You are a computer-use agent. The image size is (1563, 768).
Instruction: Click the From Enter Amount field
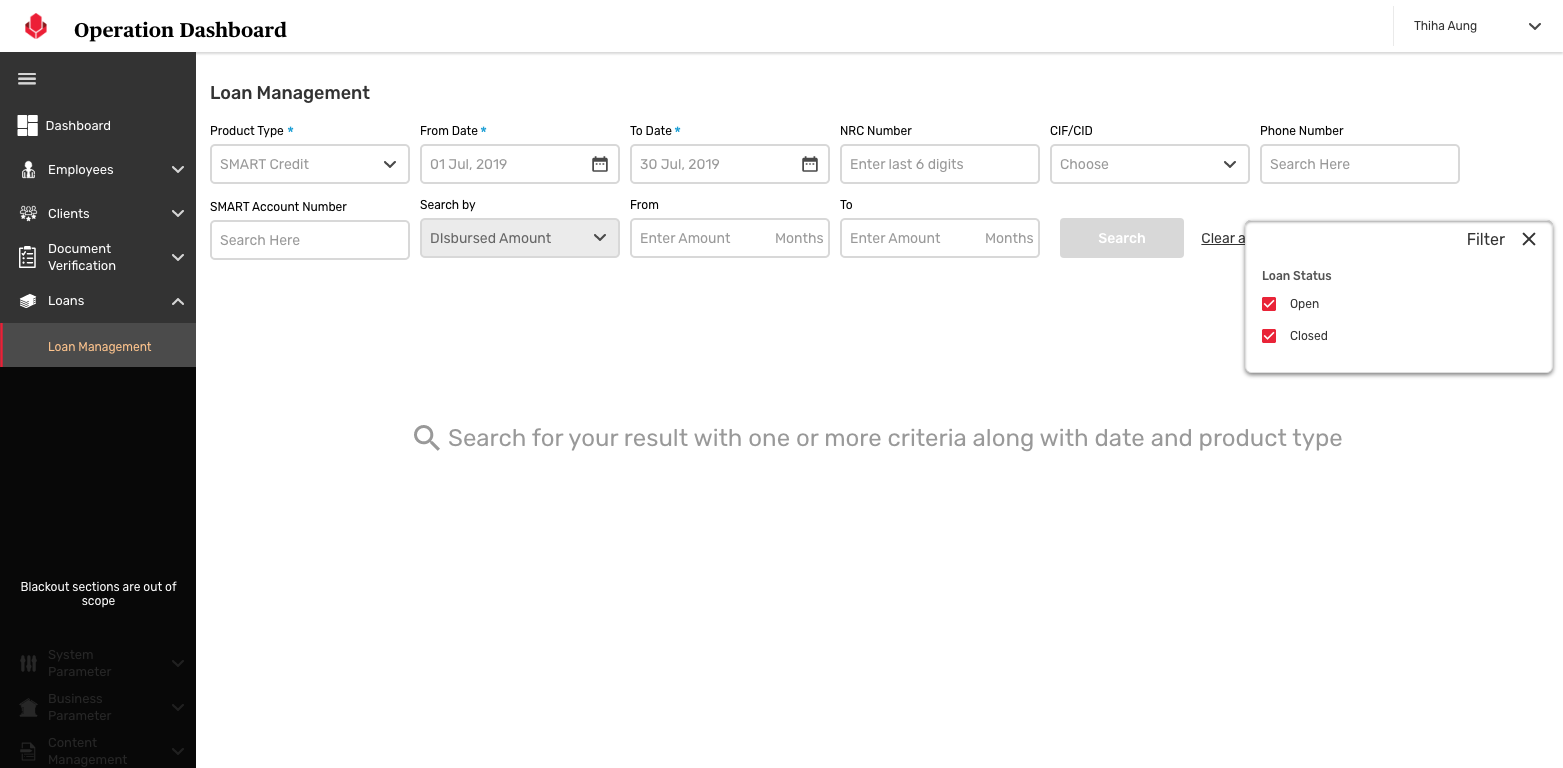(730, 238)
